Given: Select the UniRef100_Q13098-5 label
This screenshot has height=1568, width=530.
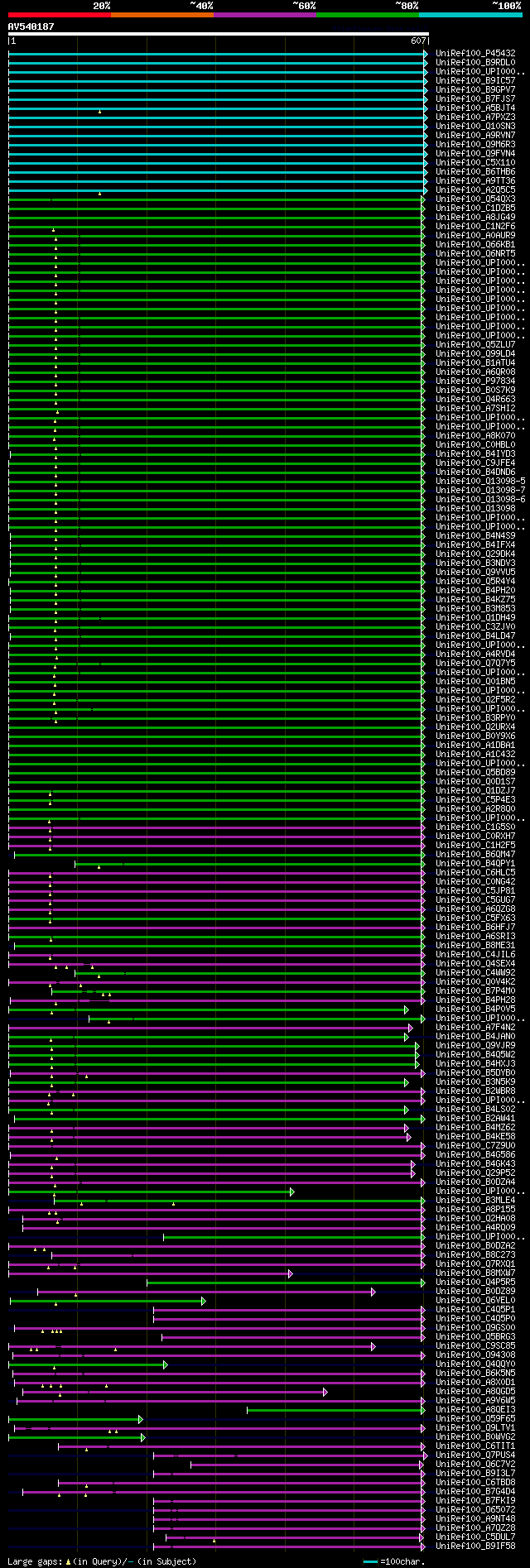Looking at the screenshot, I should 480,481.
